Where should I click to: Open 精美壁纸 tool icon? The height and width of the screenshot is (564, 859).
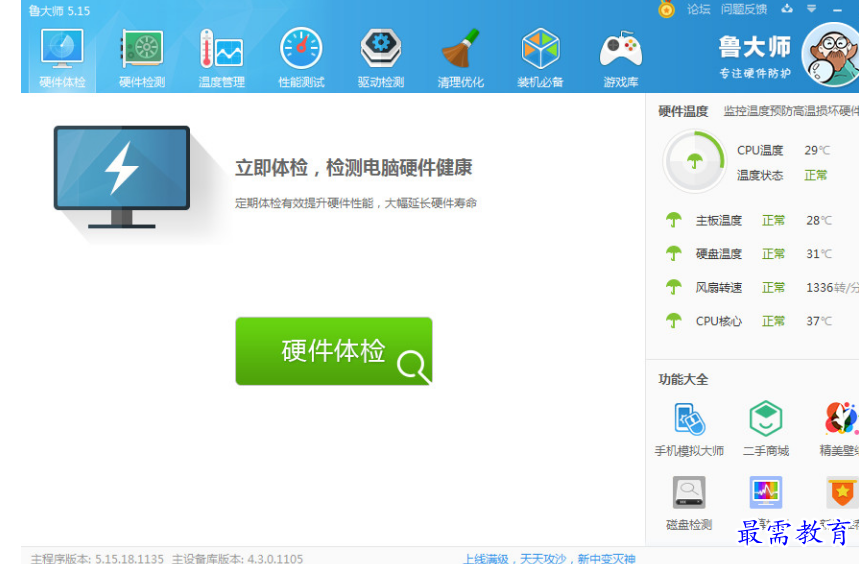tap(841, 418)
